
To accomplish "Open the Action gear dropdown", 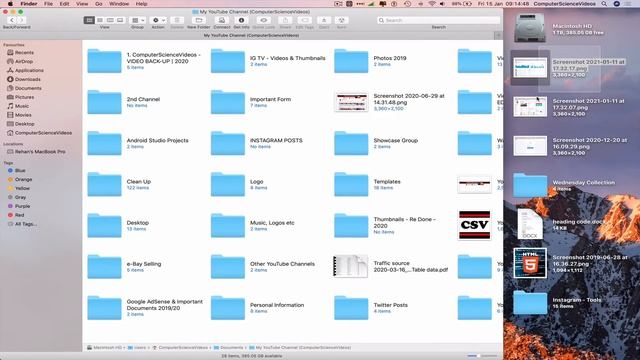I will pos(158,20).
